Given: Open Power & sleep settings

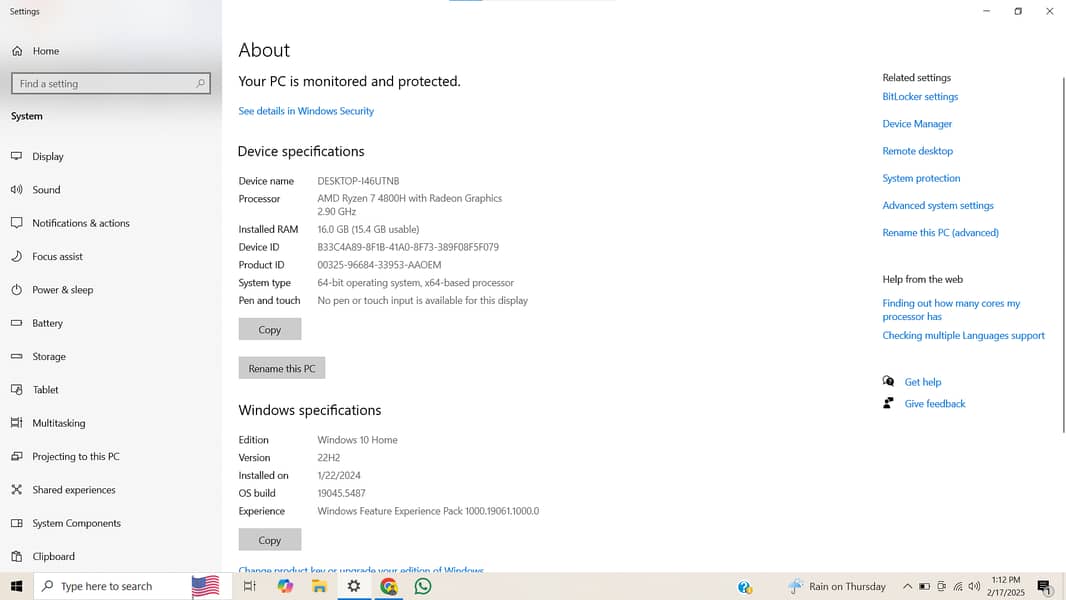Looking at the screenshot, I should (62, 290).
